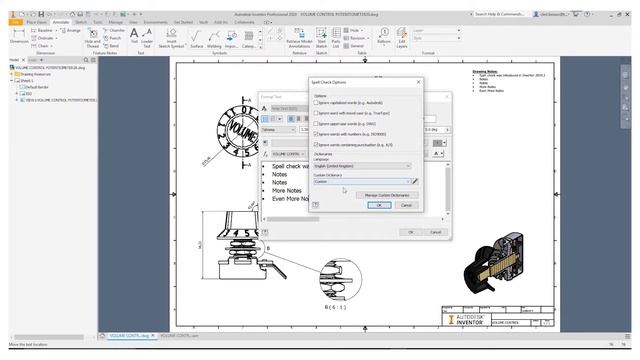The width and height of the screenshot is (640, 360).
Task: Click the user account sign-in name
Action: (554, 14)
